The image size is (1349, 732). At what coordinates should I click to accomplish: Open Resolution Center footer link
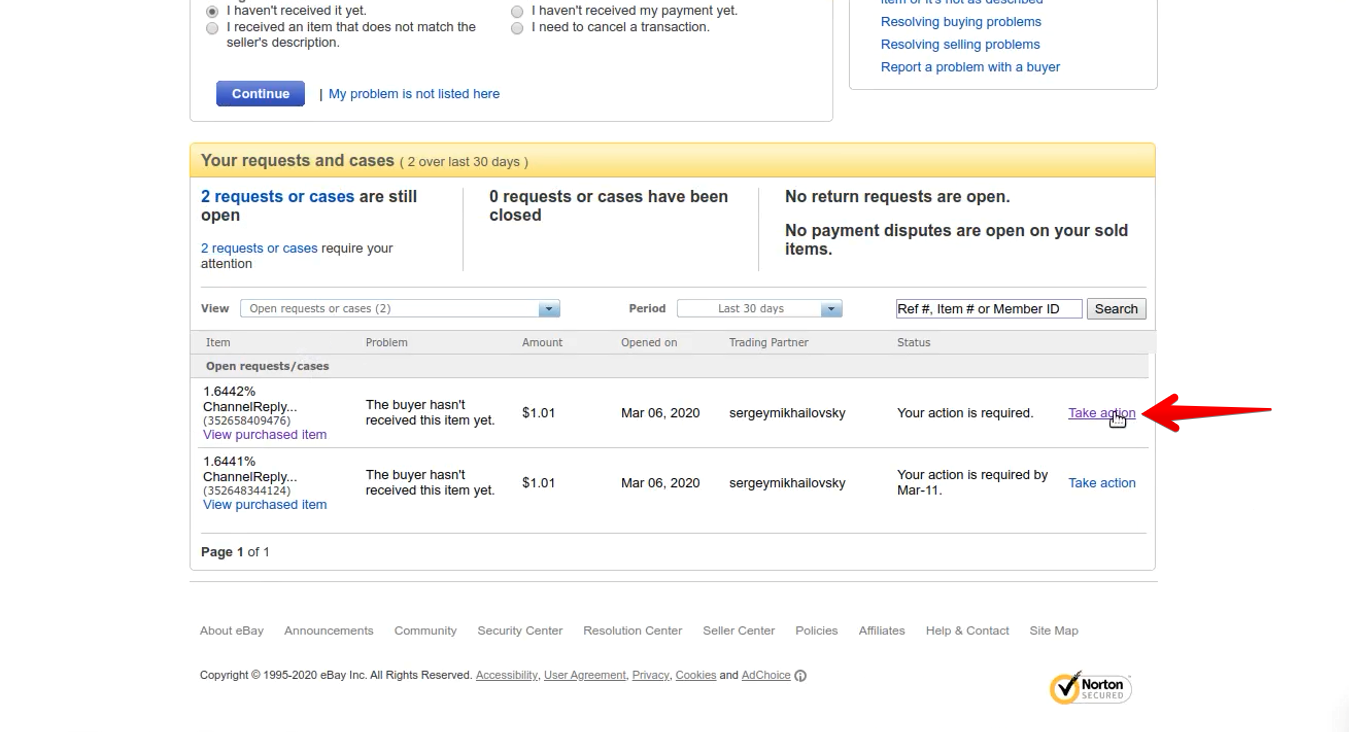coord(633,631)
